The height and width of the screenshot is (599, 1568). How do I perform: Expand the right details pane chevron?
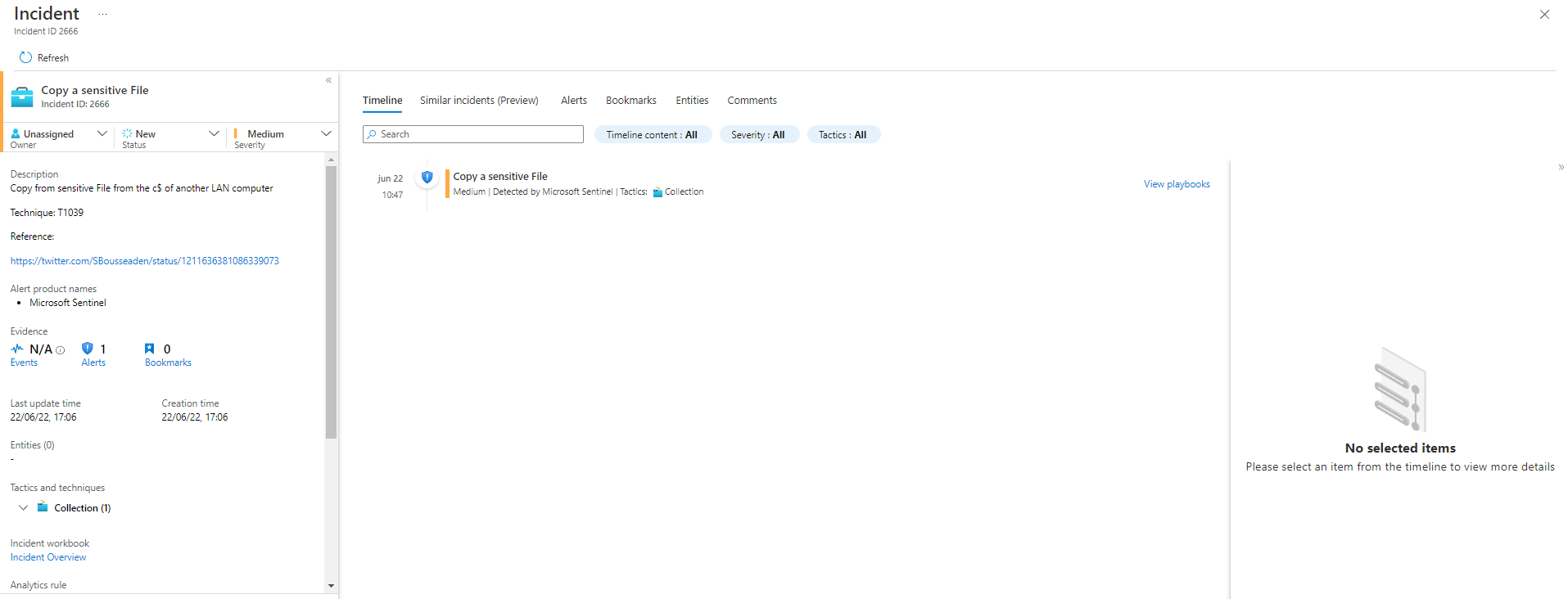pyautogui.click(x=1561, y=167)
